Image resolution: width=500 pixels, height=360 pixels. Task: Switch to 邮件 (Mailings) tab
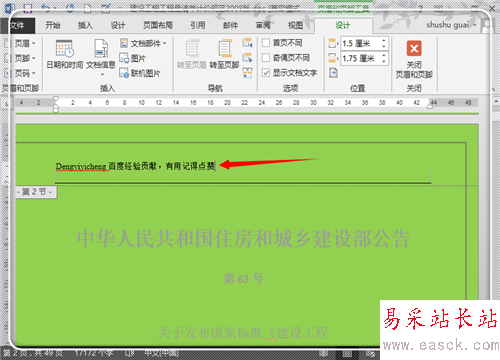click(x=230, y=25)
